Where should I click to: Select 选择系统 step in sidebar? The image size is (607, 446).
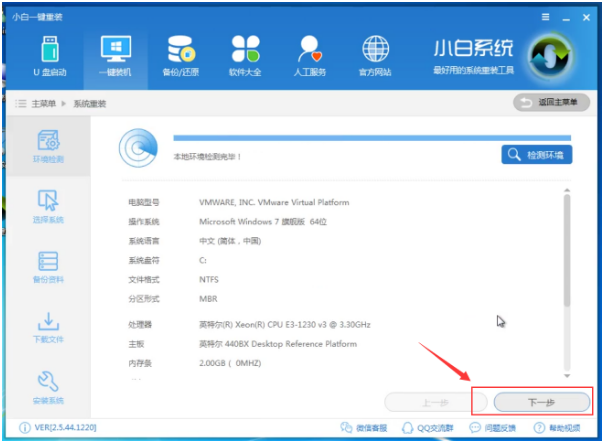click(x=48, y=207)
